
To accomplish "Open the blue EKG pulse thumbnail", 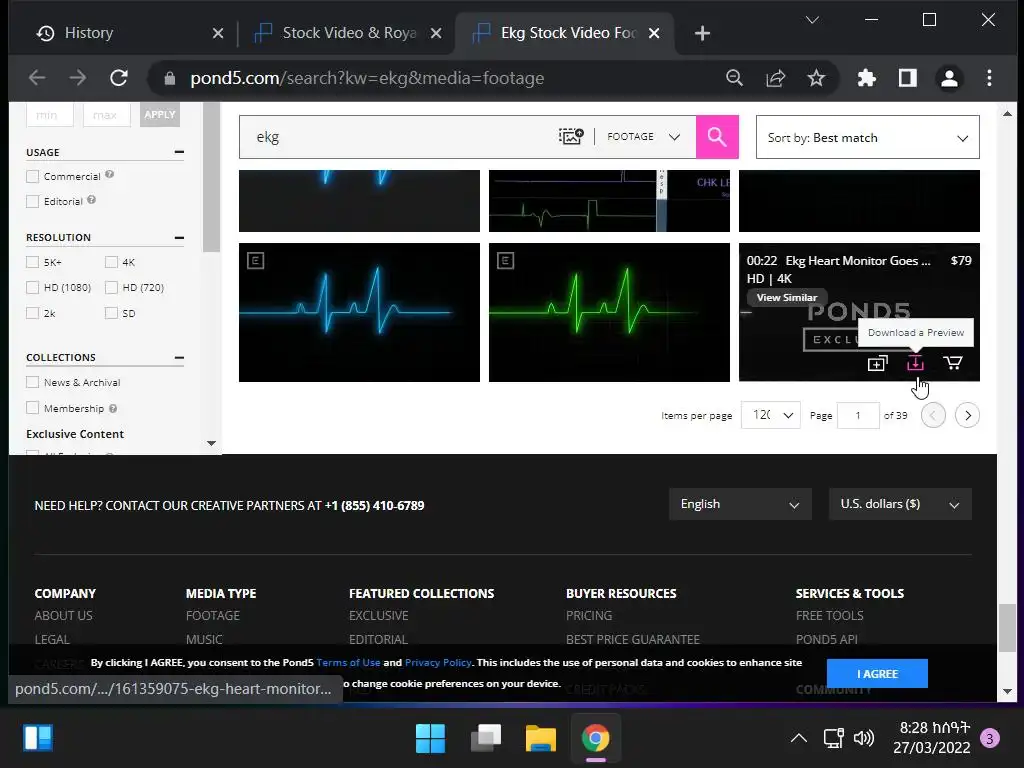I will (359, 313).
